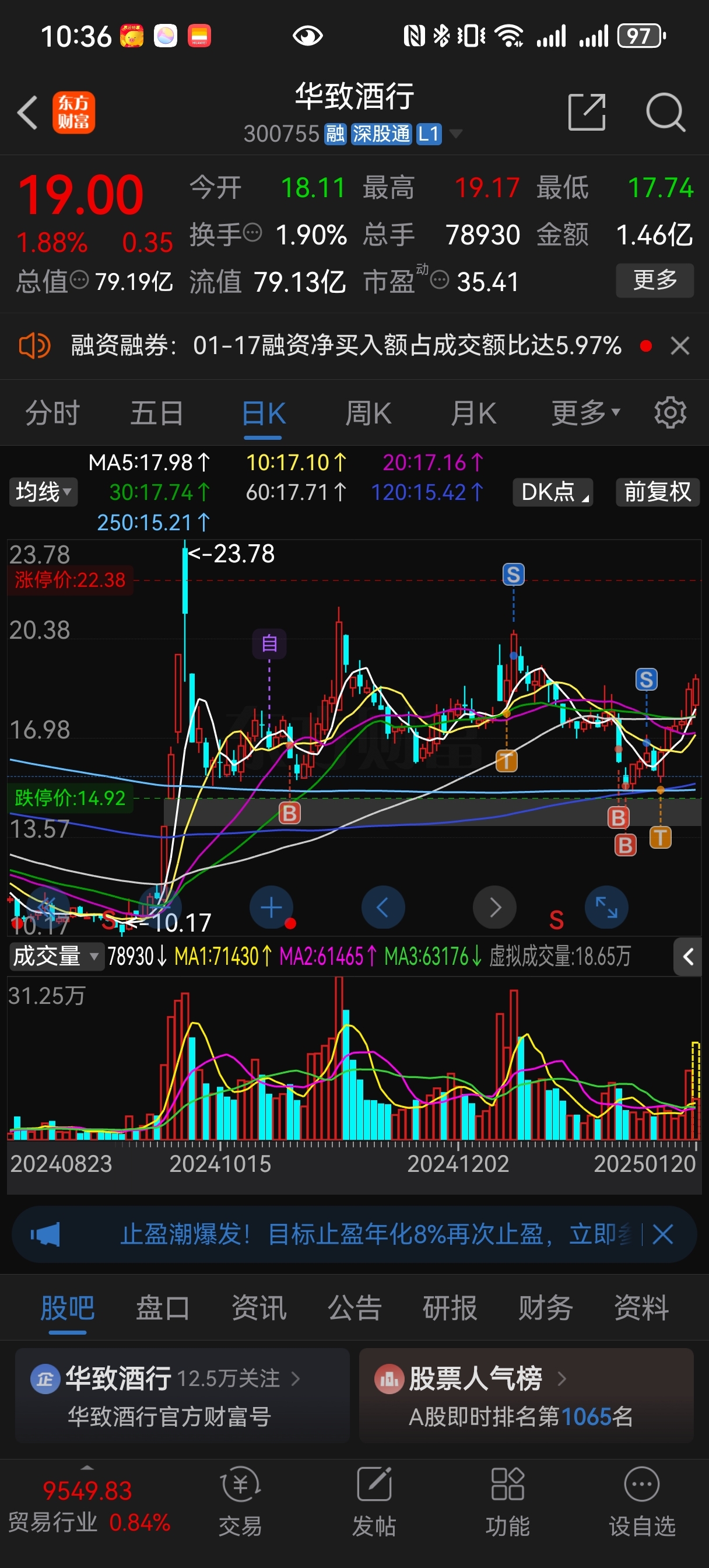
Task: Open the DK点 dropdown
Action: pyautogui.click(x=553, y=492)
